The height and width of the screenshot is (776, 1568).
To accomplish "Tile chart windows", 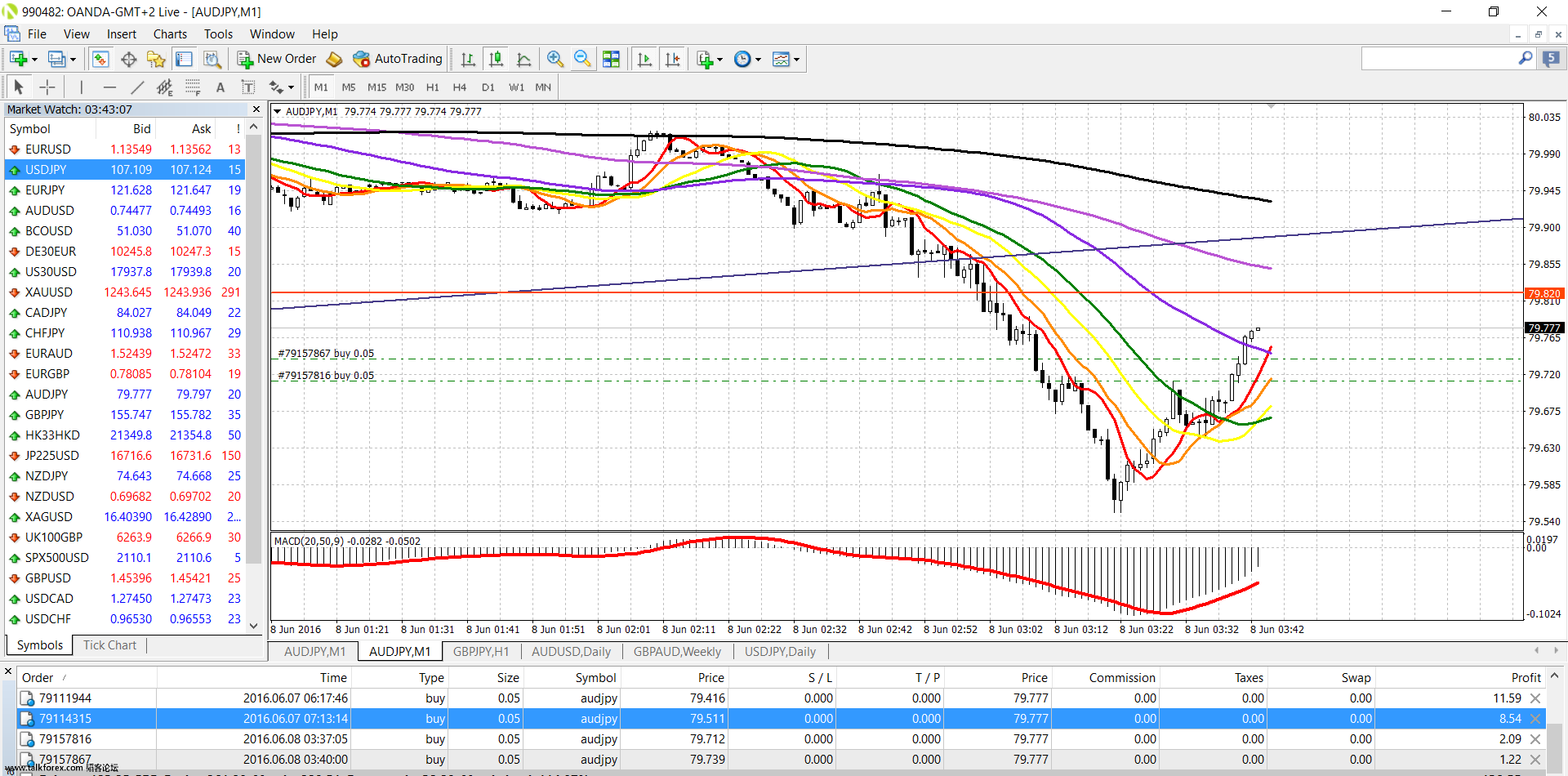I will 611,59.
